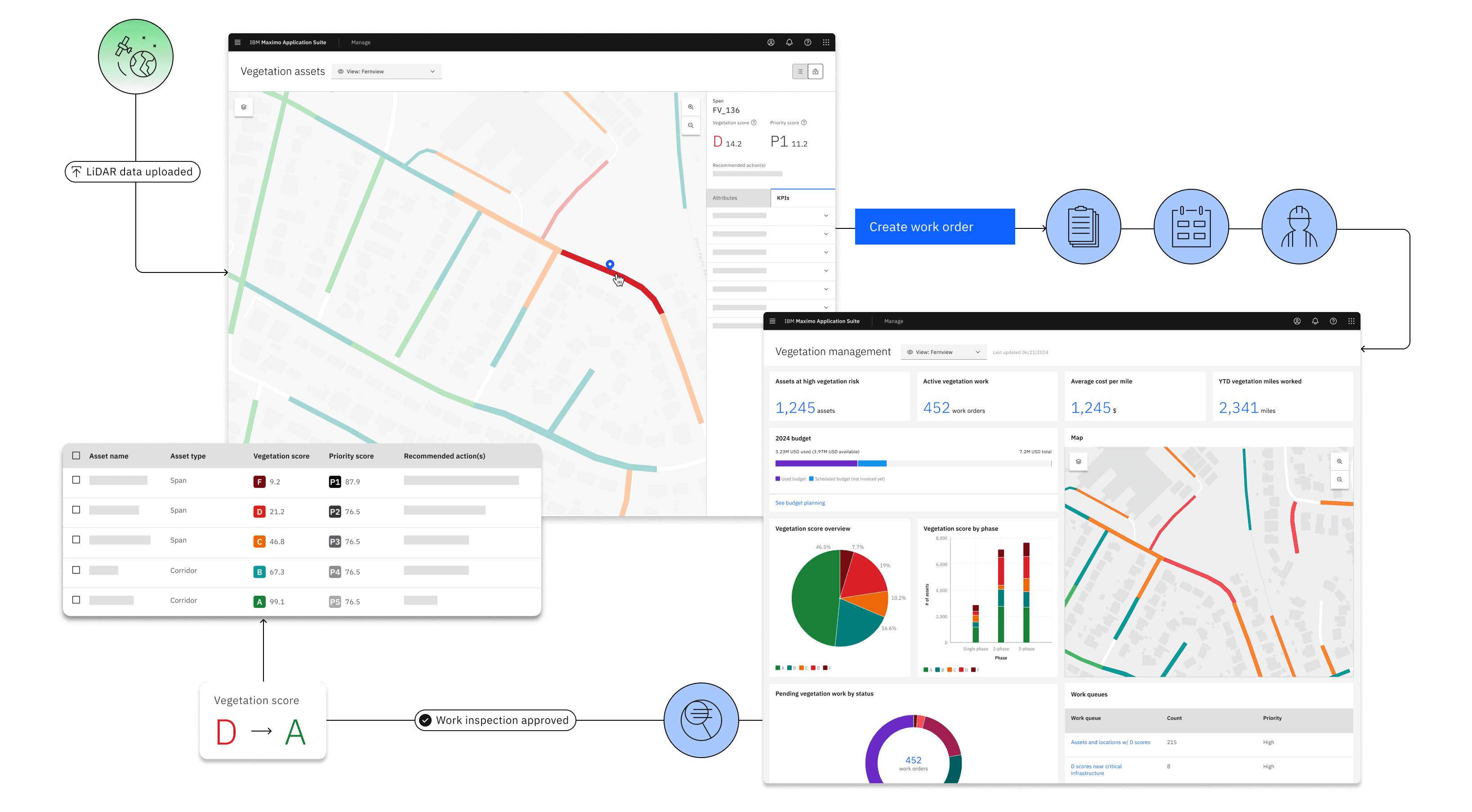Open app switcher grid in Vegetation management header
Image resolution: width=1472 pixels, height=812 pixels.
point(1352,321)
